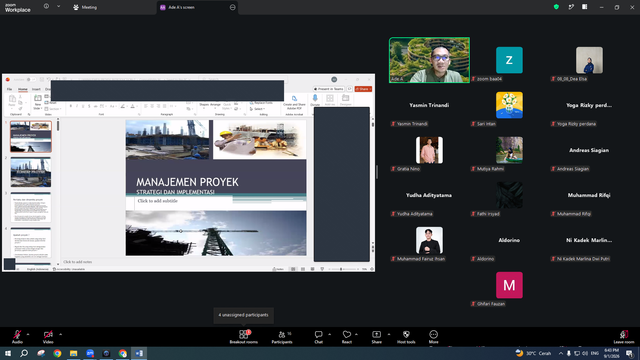
Task: Expand the dropdown chevron beside info icon
Action: tap(58, 7)
